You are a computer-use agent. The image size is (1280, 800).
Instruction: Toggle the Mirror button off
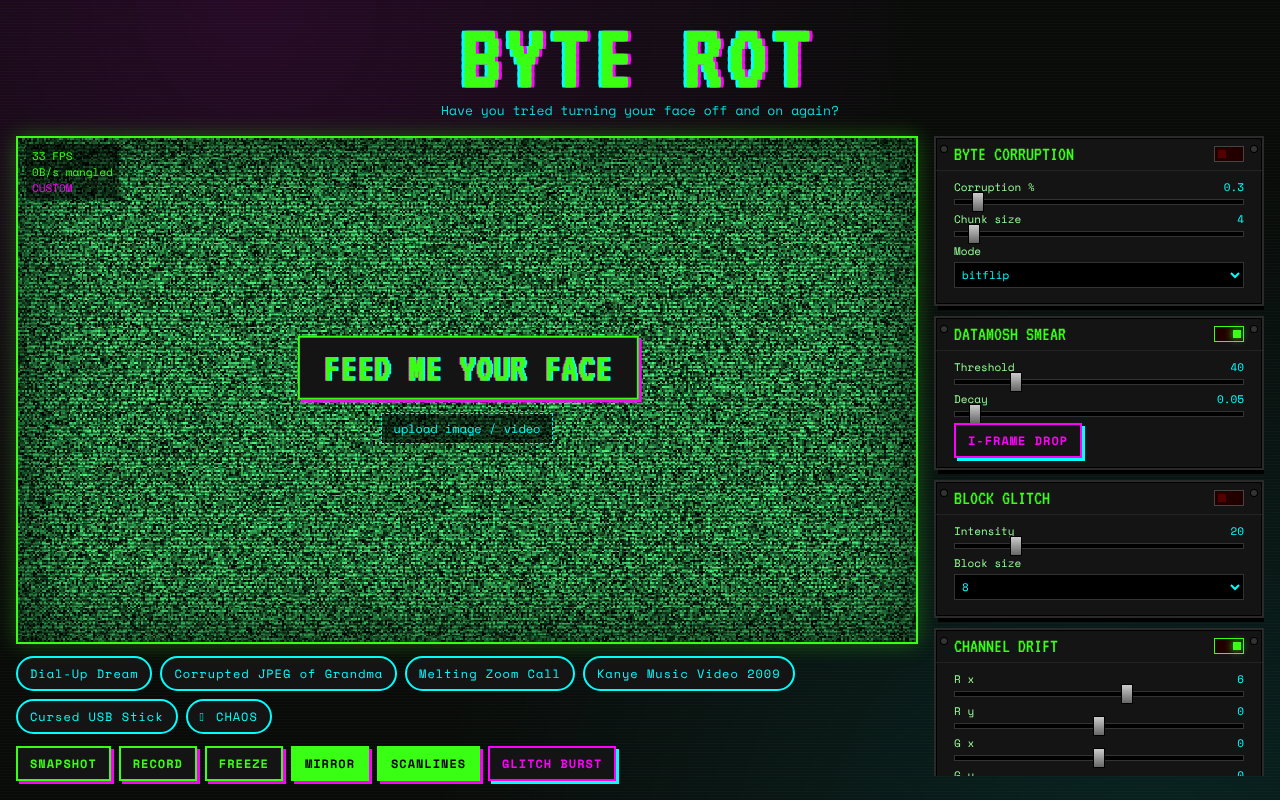[x=330, y=764]
